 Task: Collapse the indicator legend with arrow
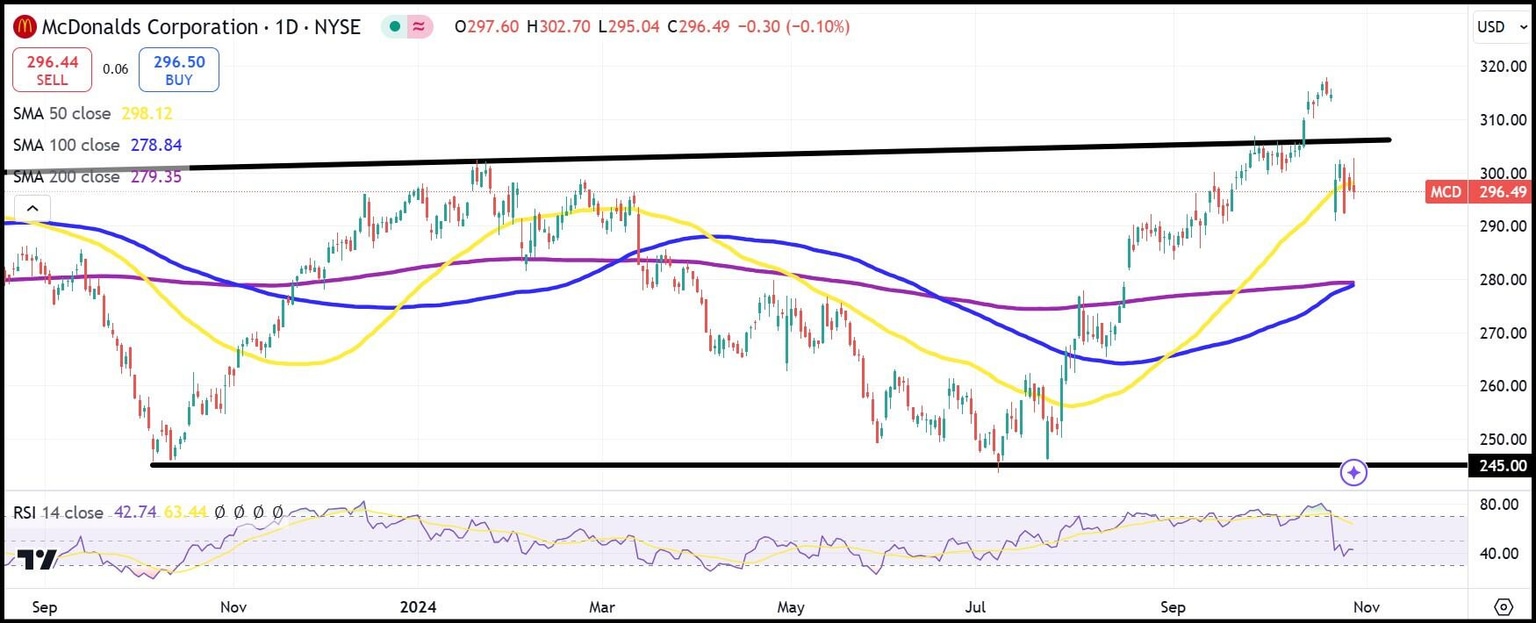tap(31, 208)
